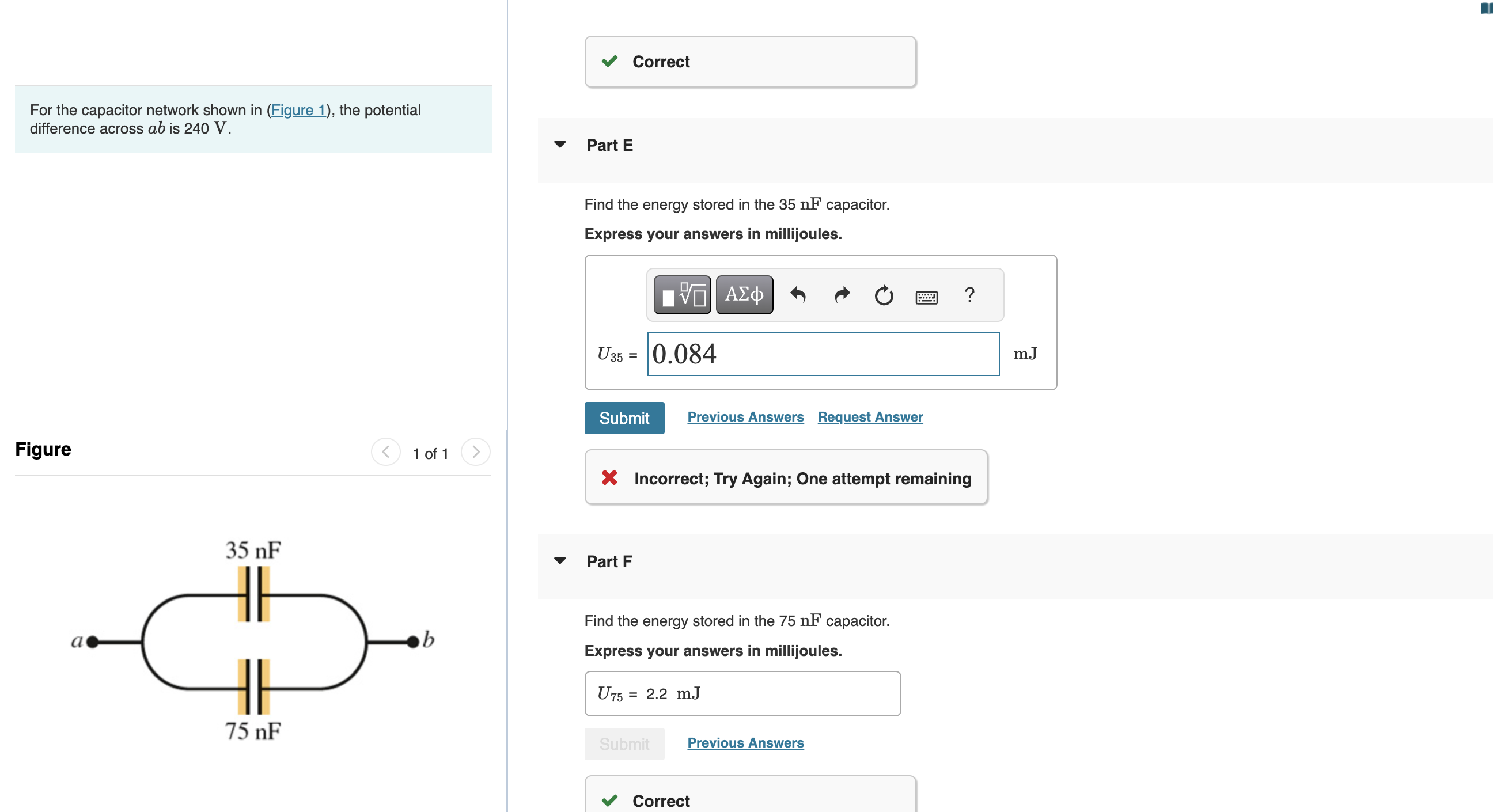Go to previous figure with left chevron
Screen dimensions: 1493x812
(x=385, y=453)
